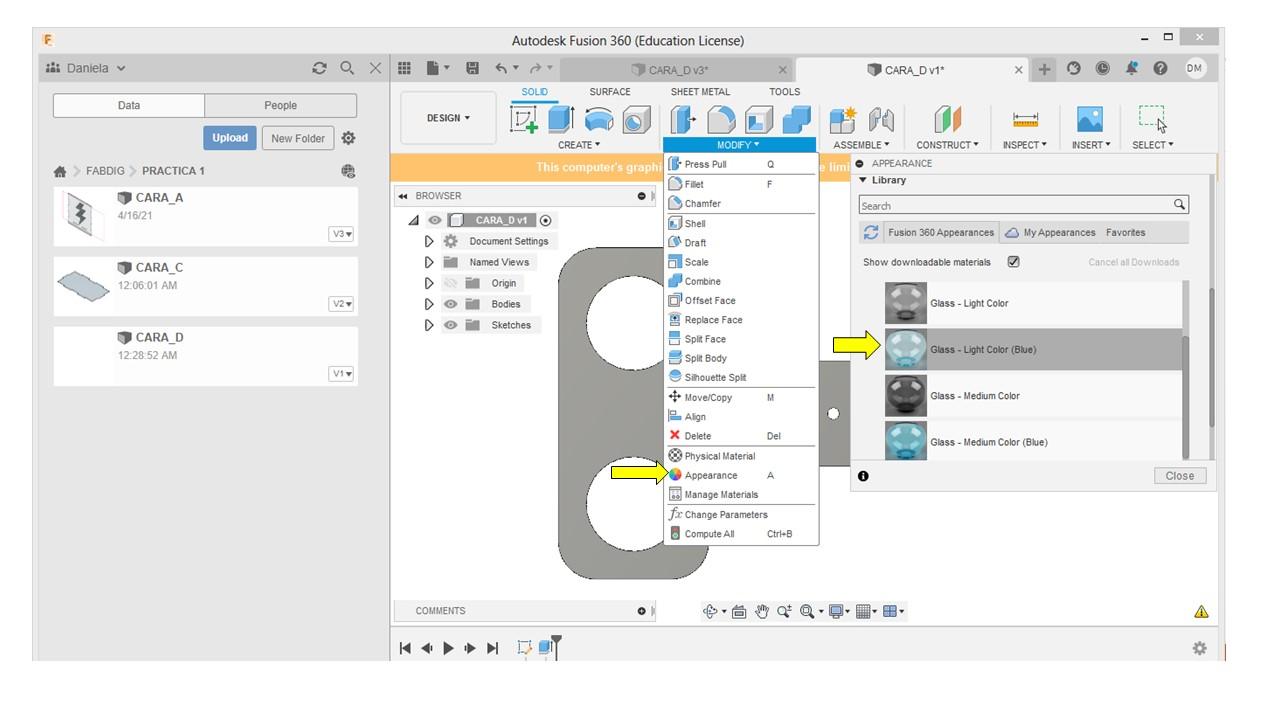Viewport: 1280px width, 720px height.
Task: Switch to the SURFACE tab
Action: (x=610, y=92)
